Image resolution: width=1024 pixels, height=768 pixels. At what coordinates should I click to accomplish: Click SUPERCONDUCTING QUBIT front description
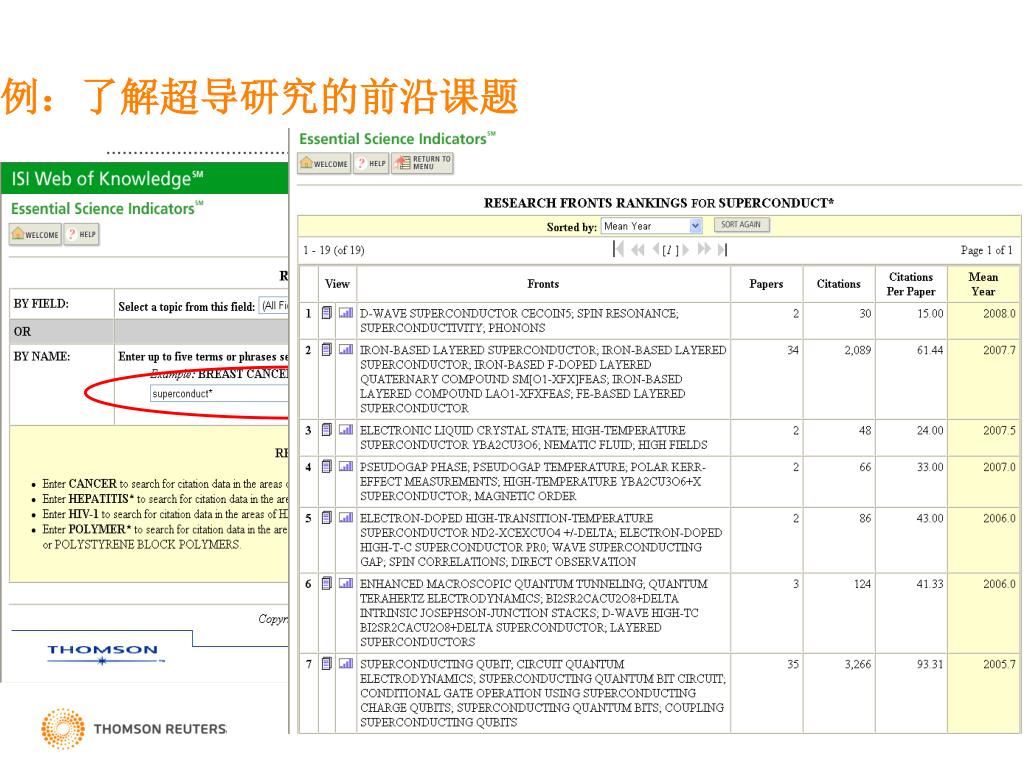tap(542, 693)
